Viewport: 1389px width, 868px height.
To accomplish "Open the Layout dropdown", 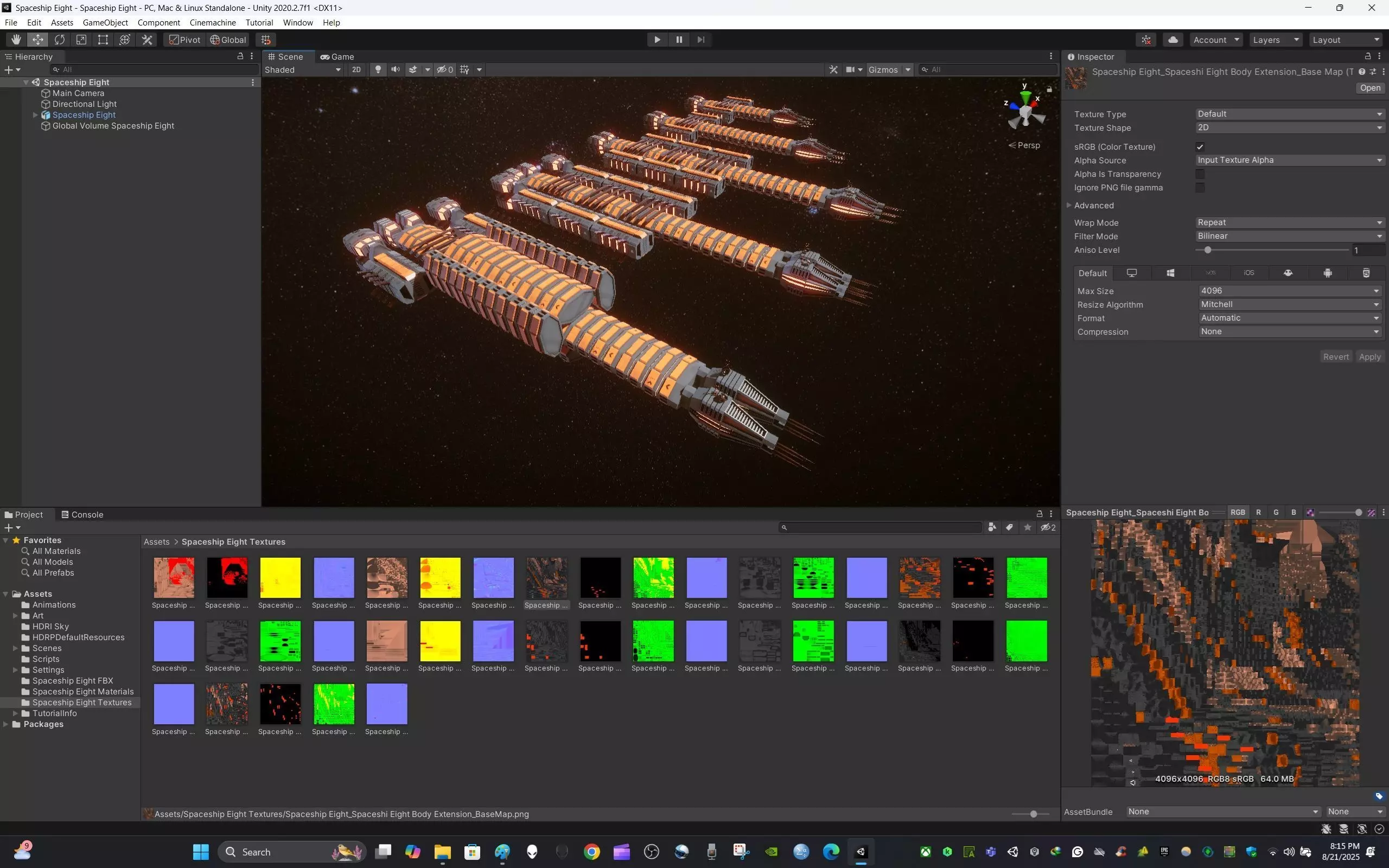I will tap(1346, 40).
